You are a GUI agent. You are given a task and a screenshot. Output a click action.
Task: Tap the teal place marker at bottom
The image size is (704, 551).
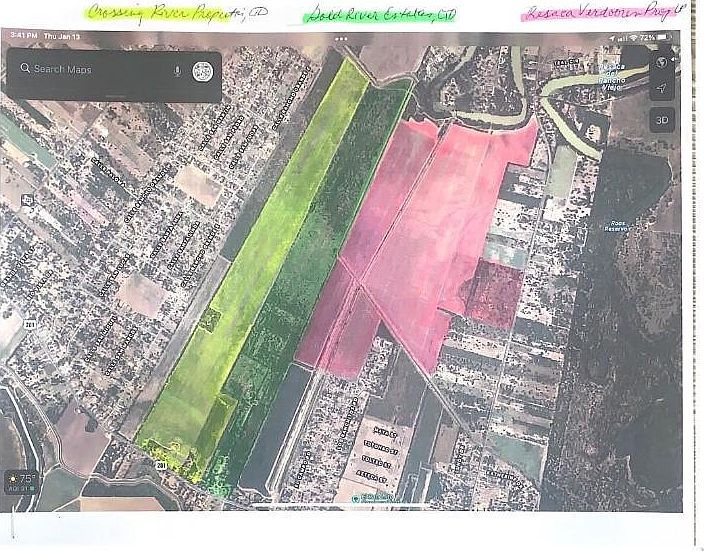pyautogui.click(x=356, y=498)
